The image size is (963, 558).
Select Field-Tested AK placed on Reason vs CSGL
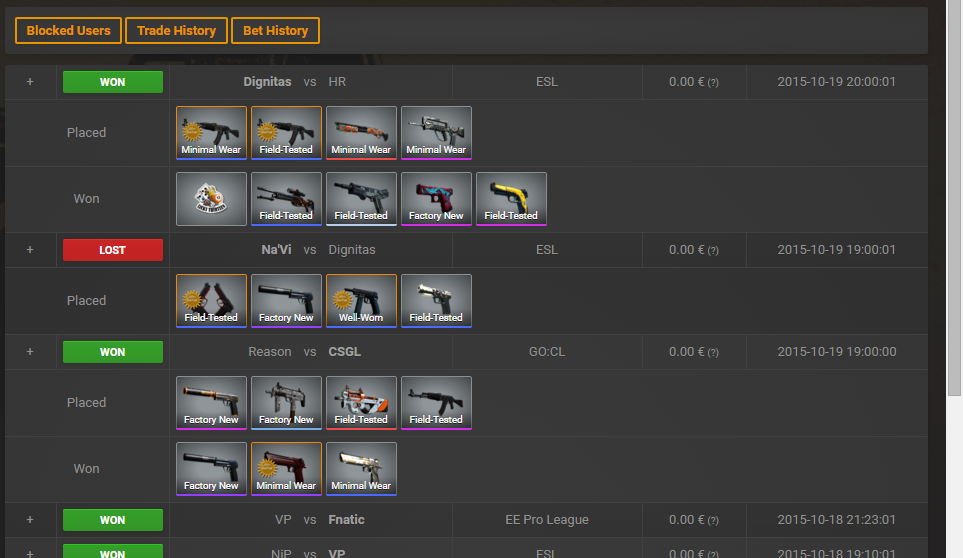tap(436, 403)
